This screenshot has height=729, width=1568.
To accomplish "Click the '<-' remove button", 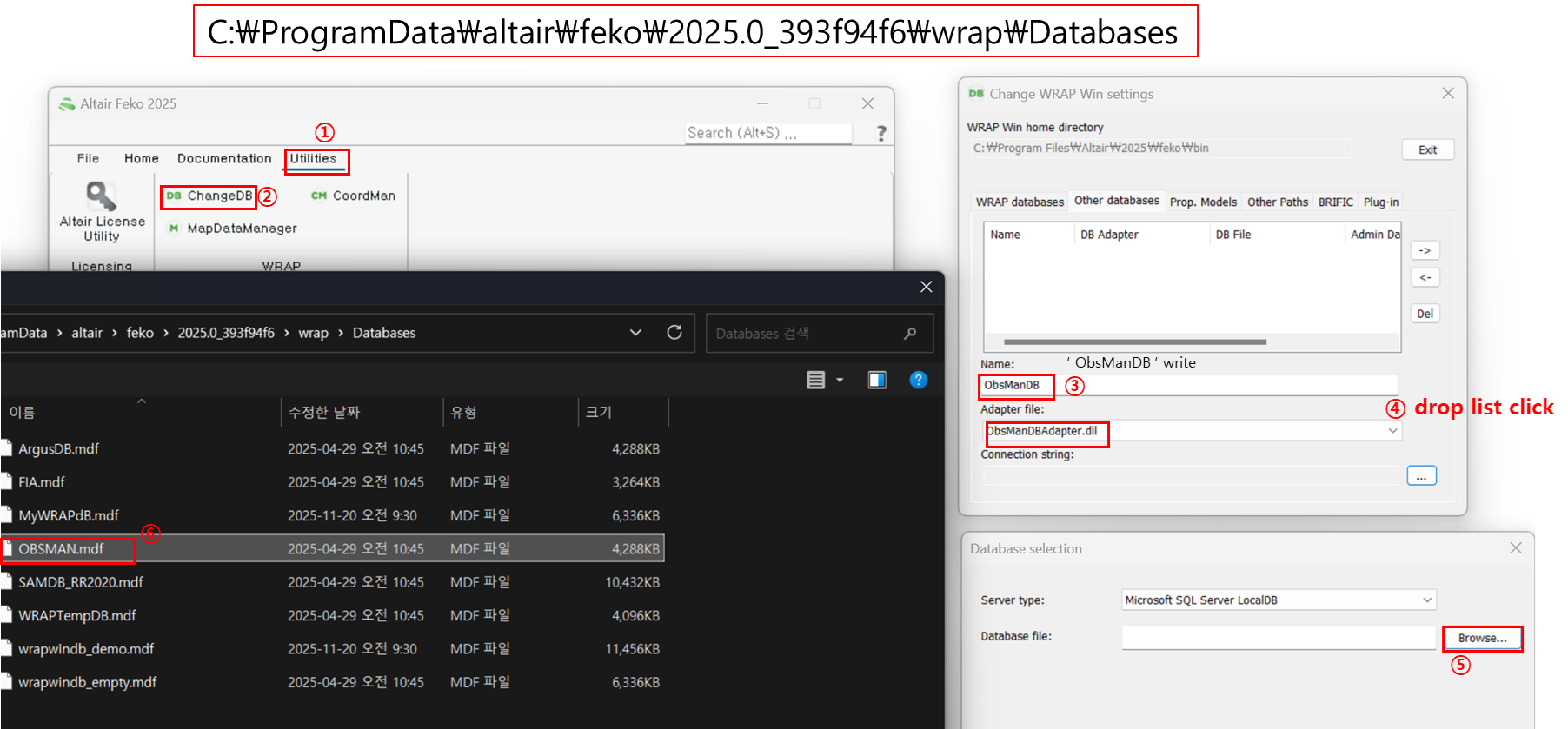I will click(x=1425, y=277).
